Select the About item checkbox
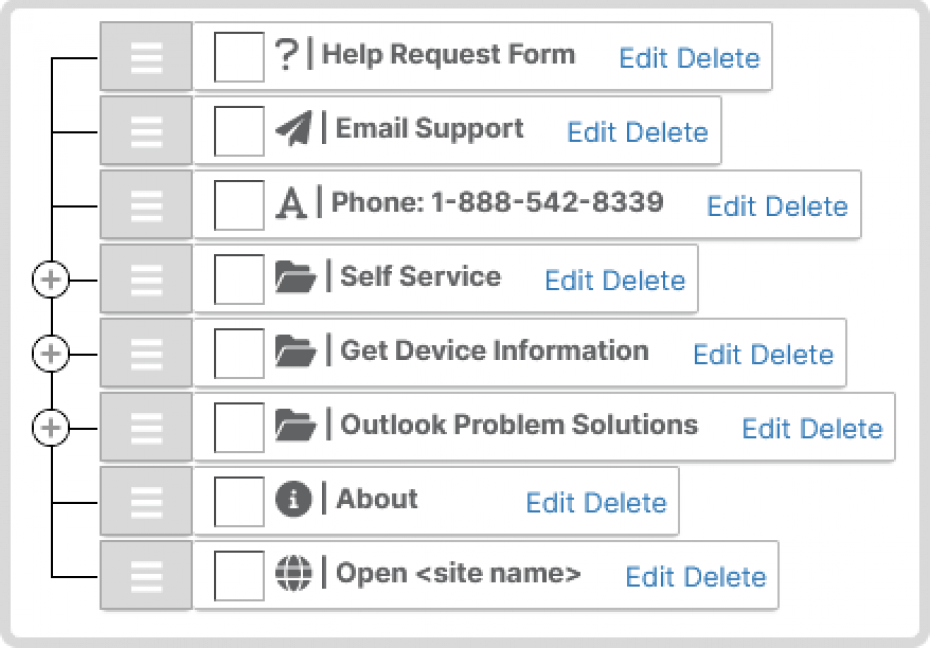This screenshot has width=930, height=648. (239, 502)
